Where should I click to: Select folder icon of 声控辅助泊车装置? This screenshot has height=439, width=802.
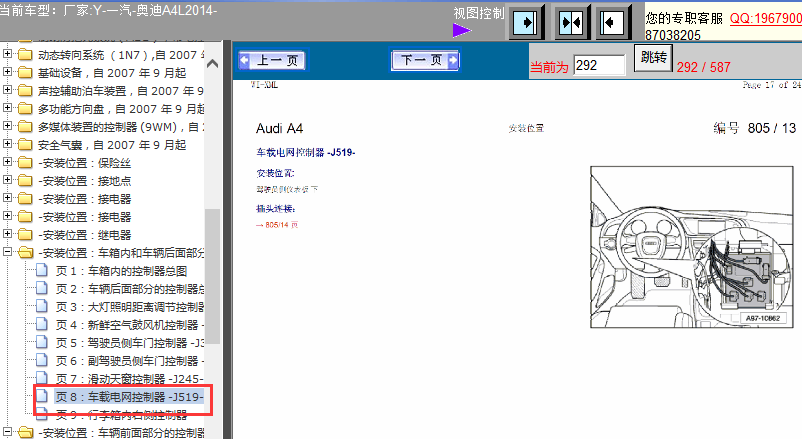[25, 91]
